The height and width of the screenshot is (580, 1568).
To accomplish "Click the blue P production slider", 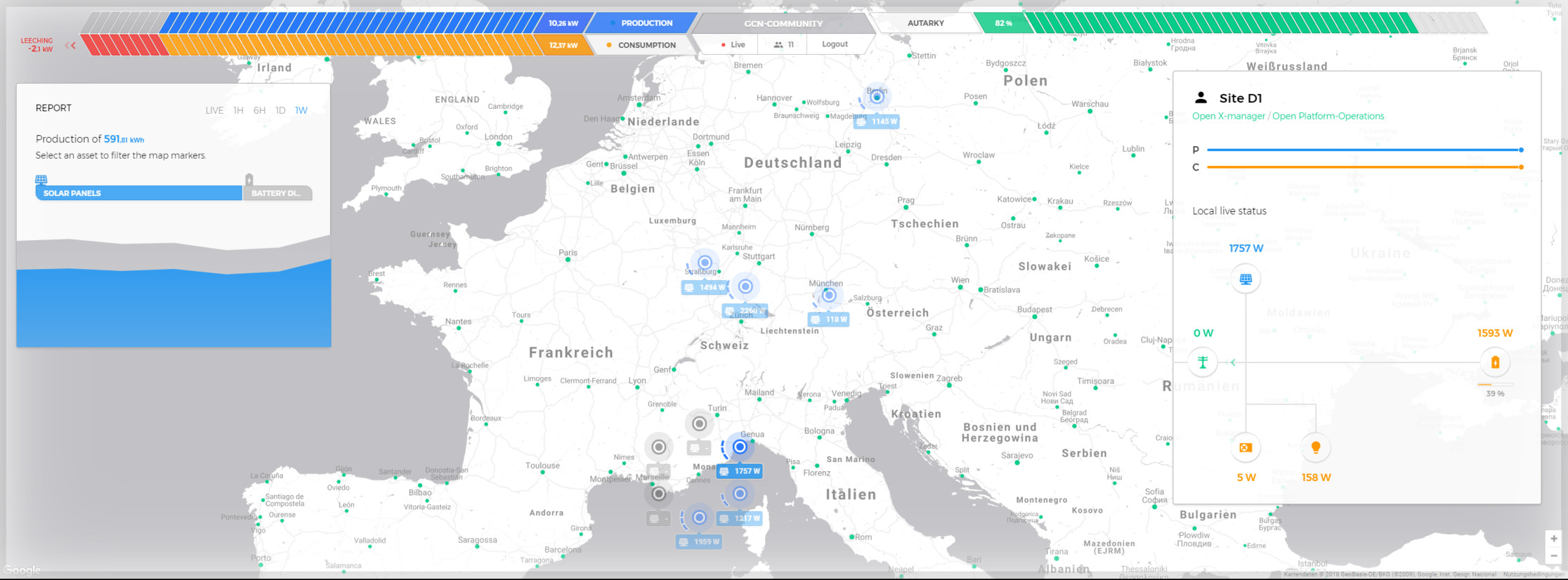I will (x=1364, y=150).
